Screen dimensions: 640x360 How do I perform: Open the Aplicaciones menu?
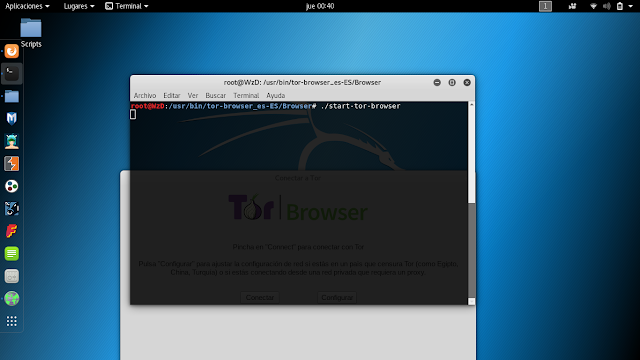pyautogui.click(x=27, y=6)
